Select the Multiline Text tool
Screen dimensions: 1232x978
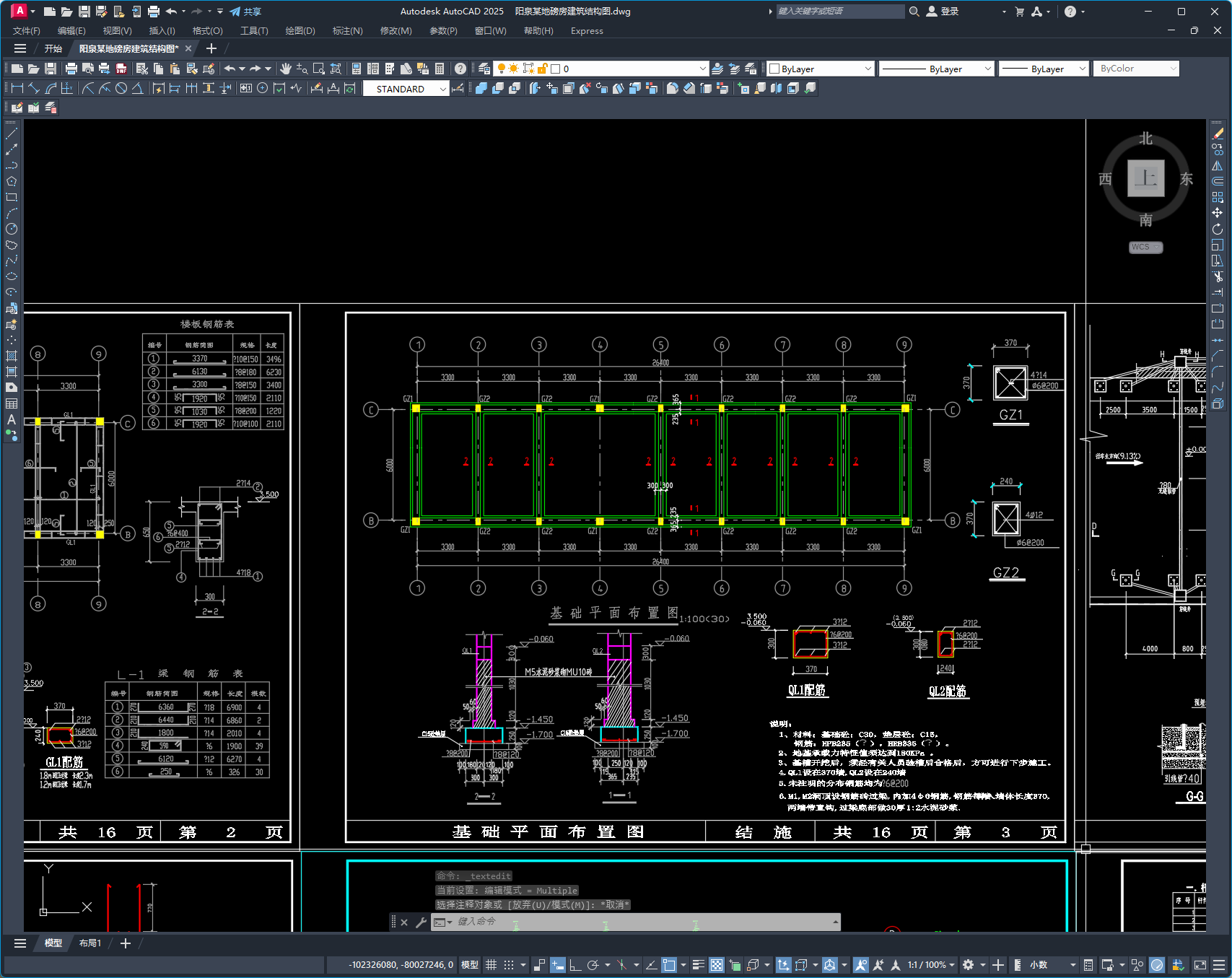[x=12, y=419]
